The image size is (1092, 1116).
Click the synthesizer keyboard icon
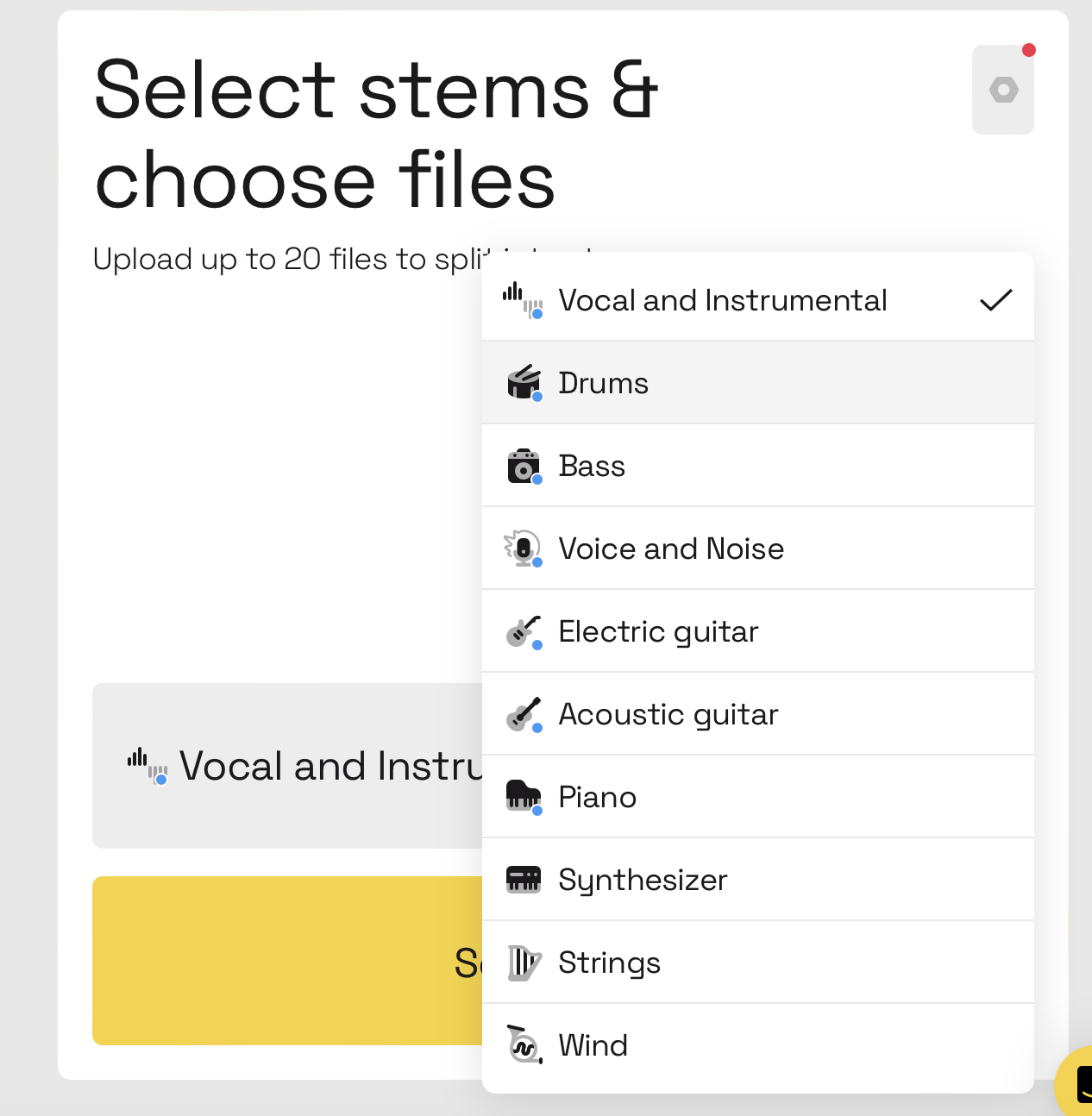coord(524,880)
